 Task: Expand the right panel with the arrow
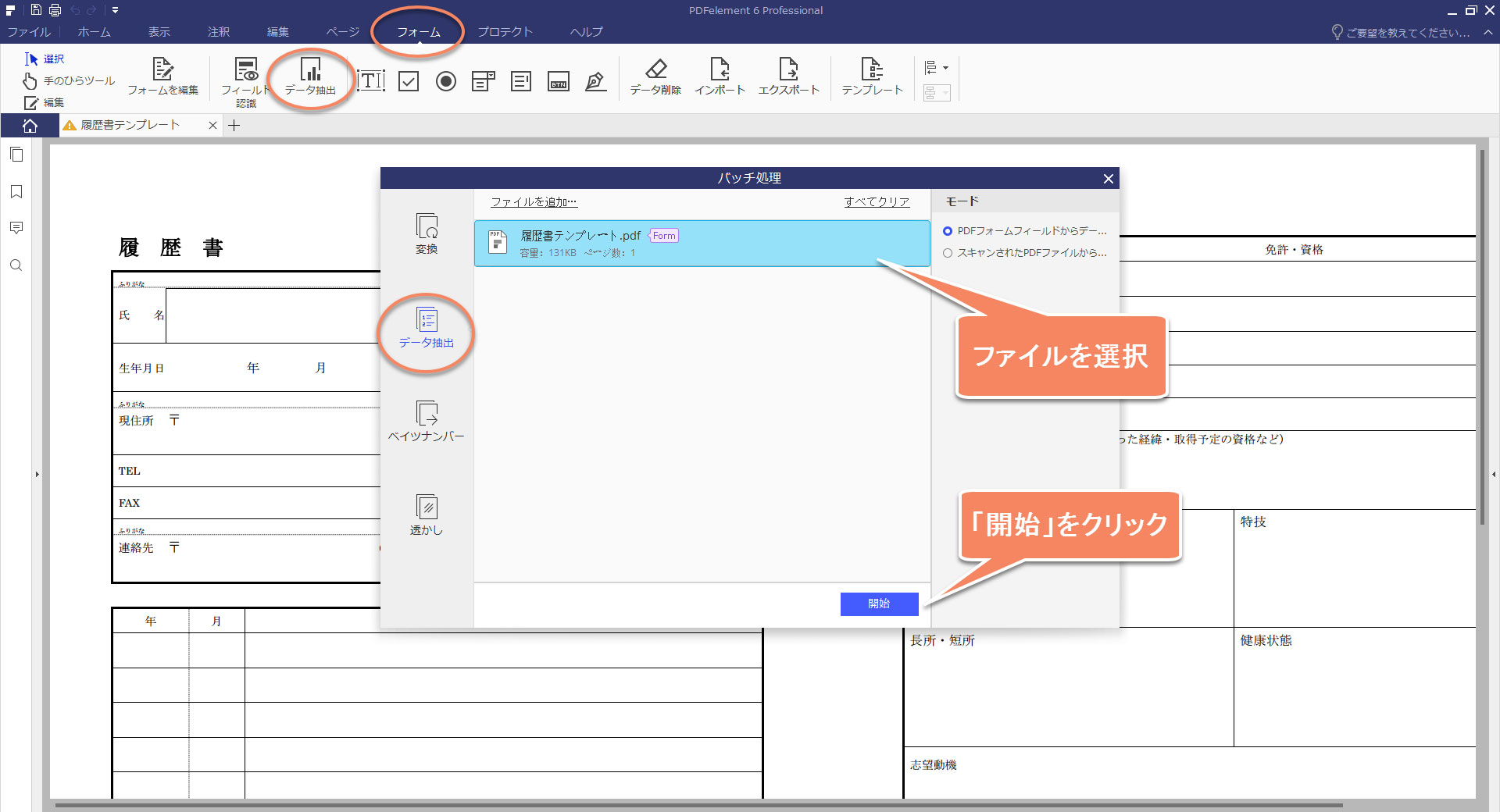pyautogui.click(x=1494, y=474)
